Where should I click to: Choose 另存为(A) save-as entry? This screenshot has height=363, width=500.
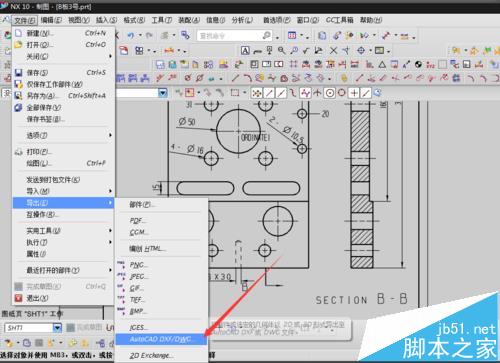click(63, 96)
